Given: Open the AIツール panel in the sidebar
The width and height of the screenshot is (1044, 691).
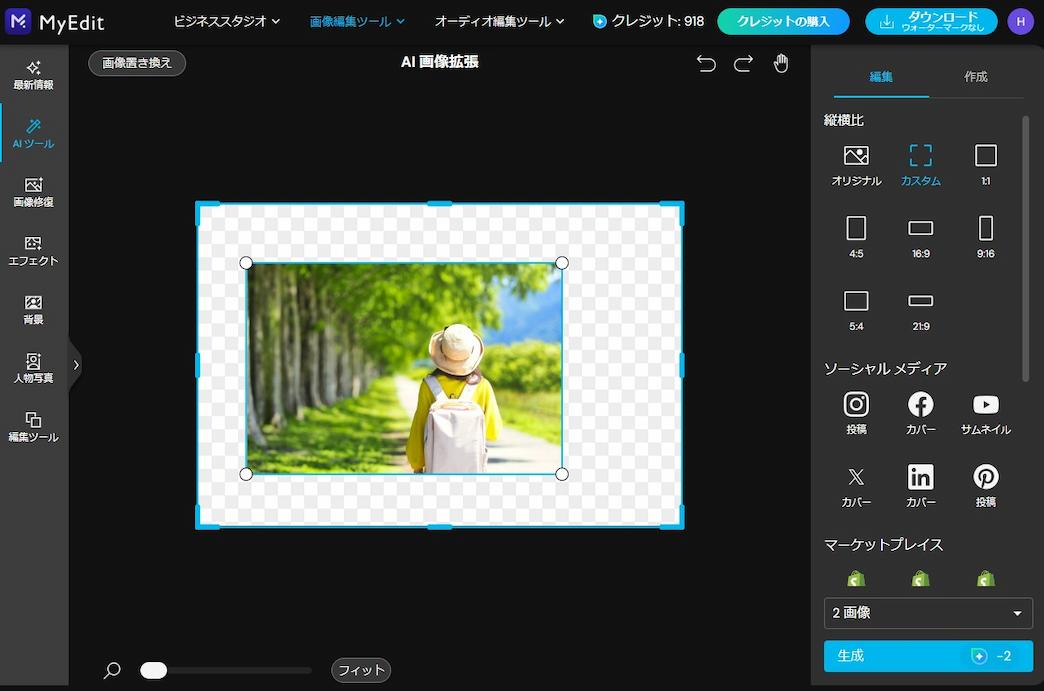Looking at the screenshot, I should pyautogui.click(x=33, y=133).
